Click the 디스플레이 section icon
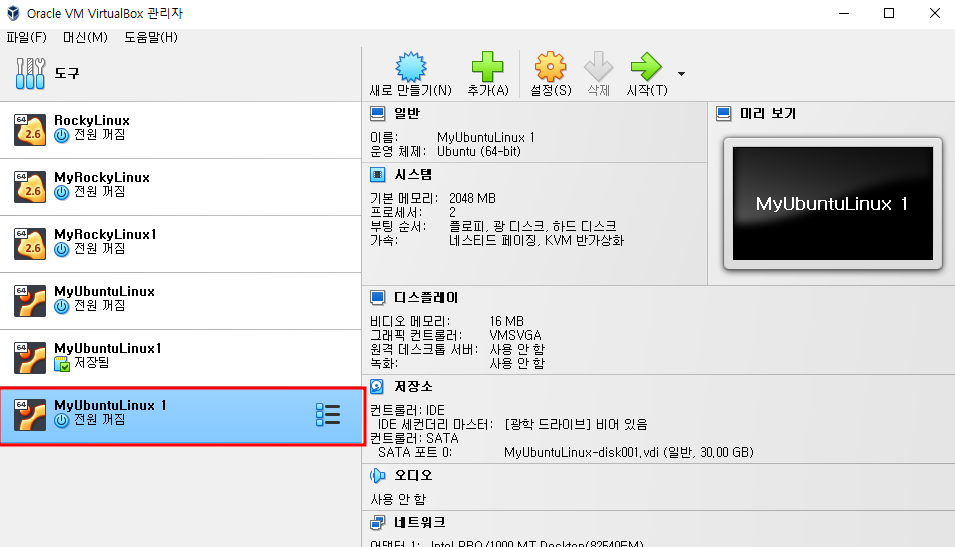The width and height of the screenshot is (955, 547). tap(378, 297)
